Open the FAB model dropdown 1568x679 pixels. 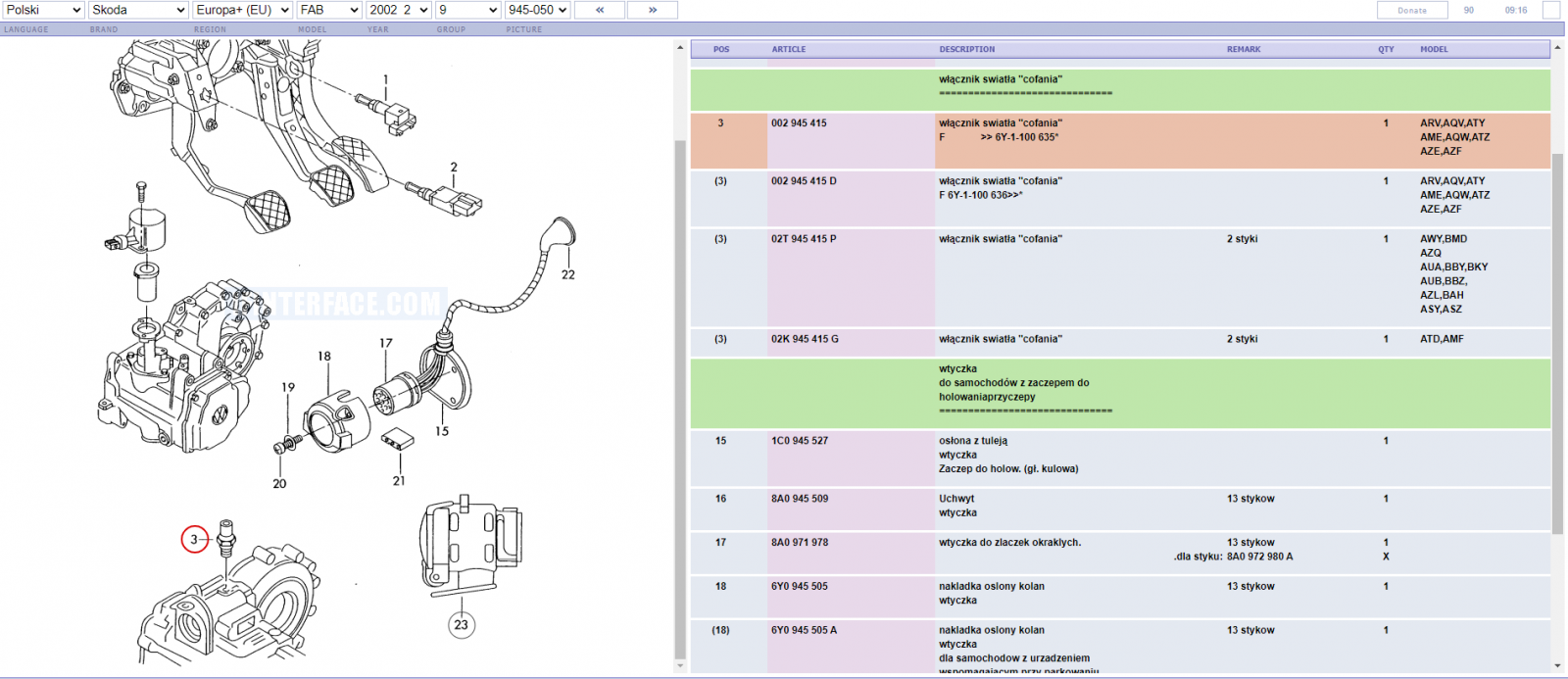pyautogui.click(x=329, y=10)
